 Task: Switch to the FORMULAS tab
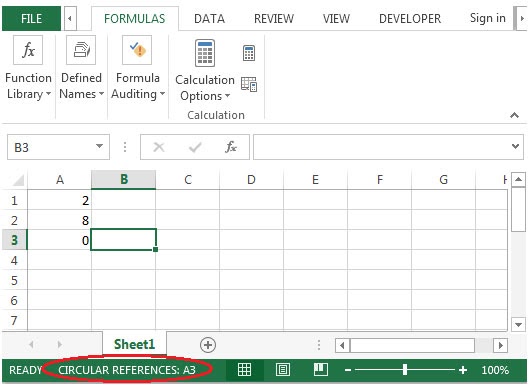[134, 19]
